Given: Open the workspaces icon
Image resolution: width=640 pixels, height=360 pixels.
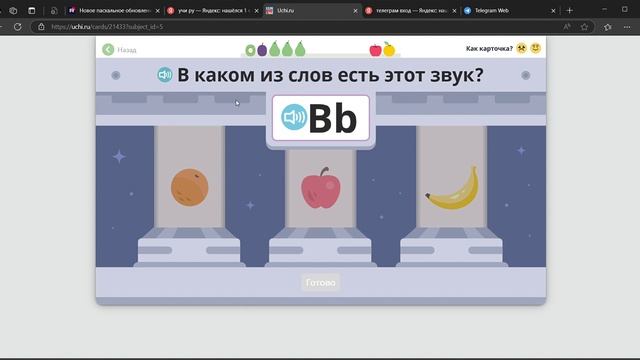Looking at the screenshot, I should coord(13,11).
